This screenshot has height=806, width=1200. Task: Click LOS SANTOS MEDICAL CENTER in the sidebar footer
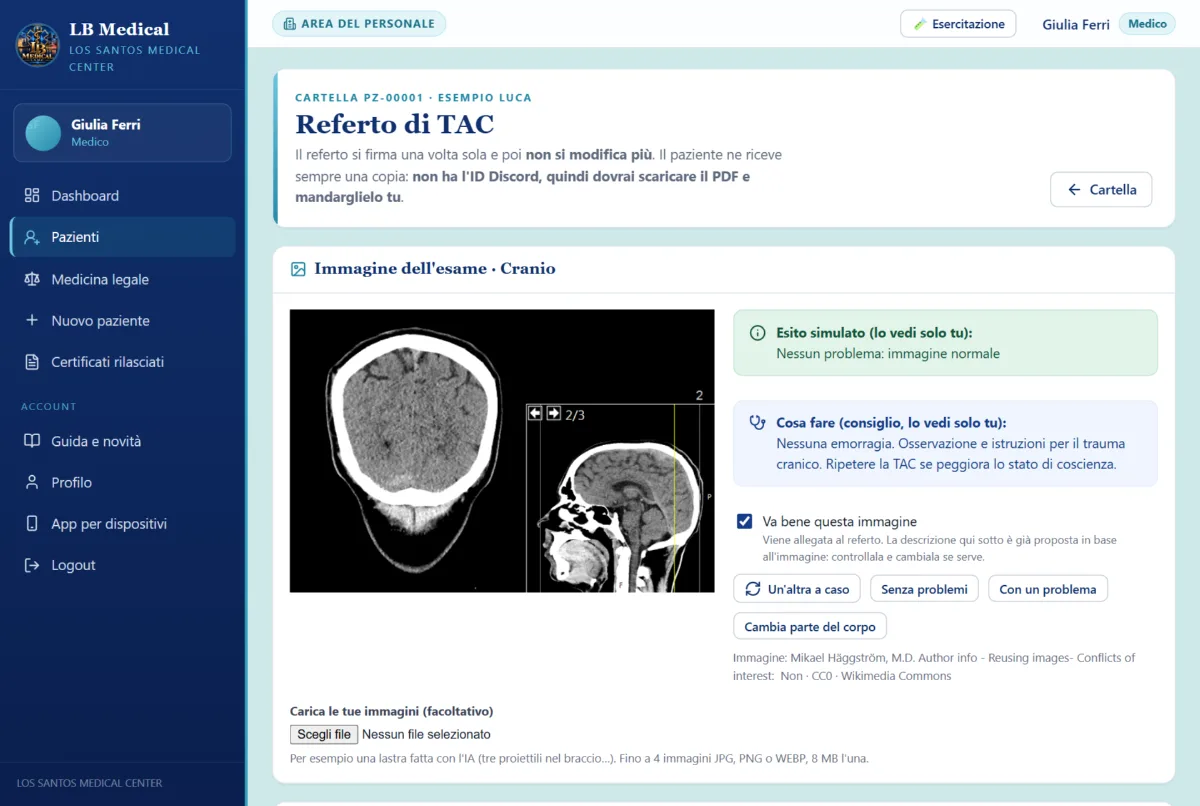90,783
